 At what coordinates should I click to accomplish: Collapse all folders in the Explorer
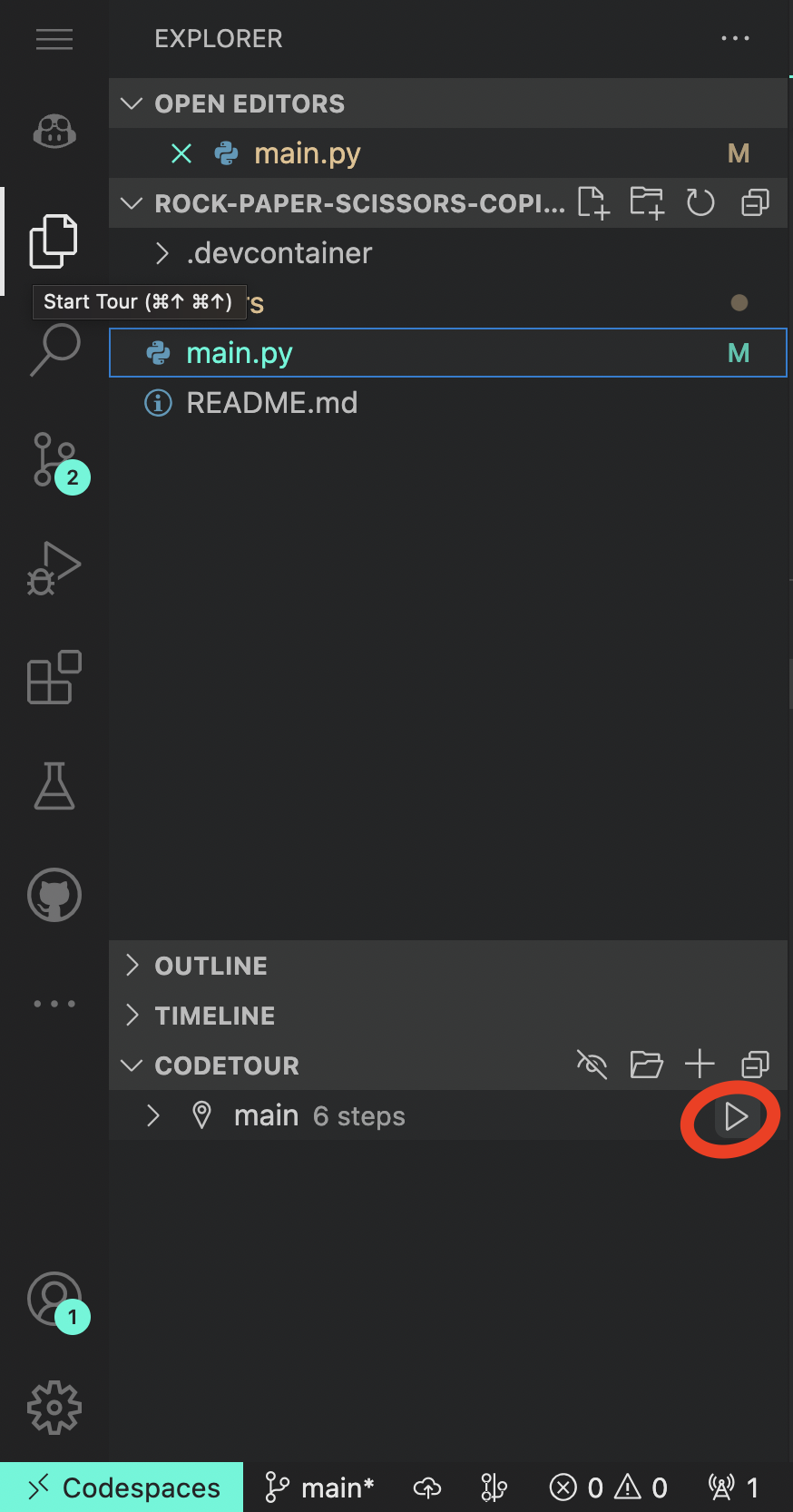(755, 203)
